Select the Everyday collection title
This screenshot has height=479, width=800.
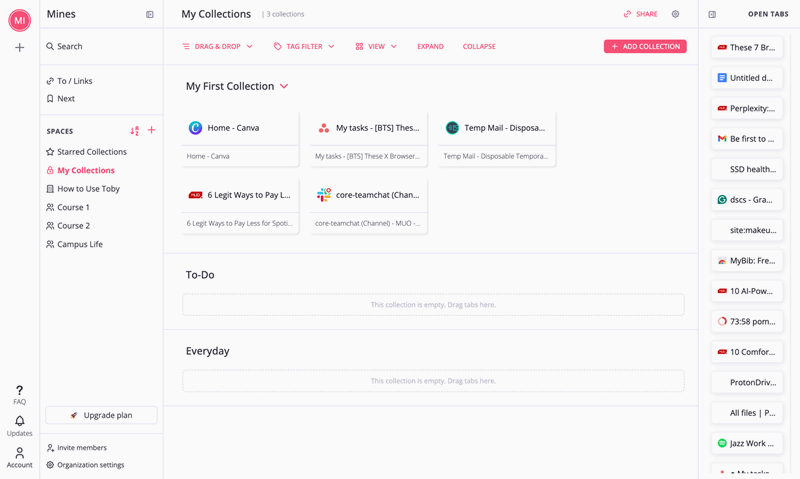coord(208,351)
